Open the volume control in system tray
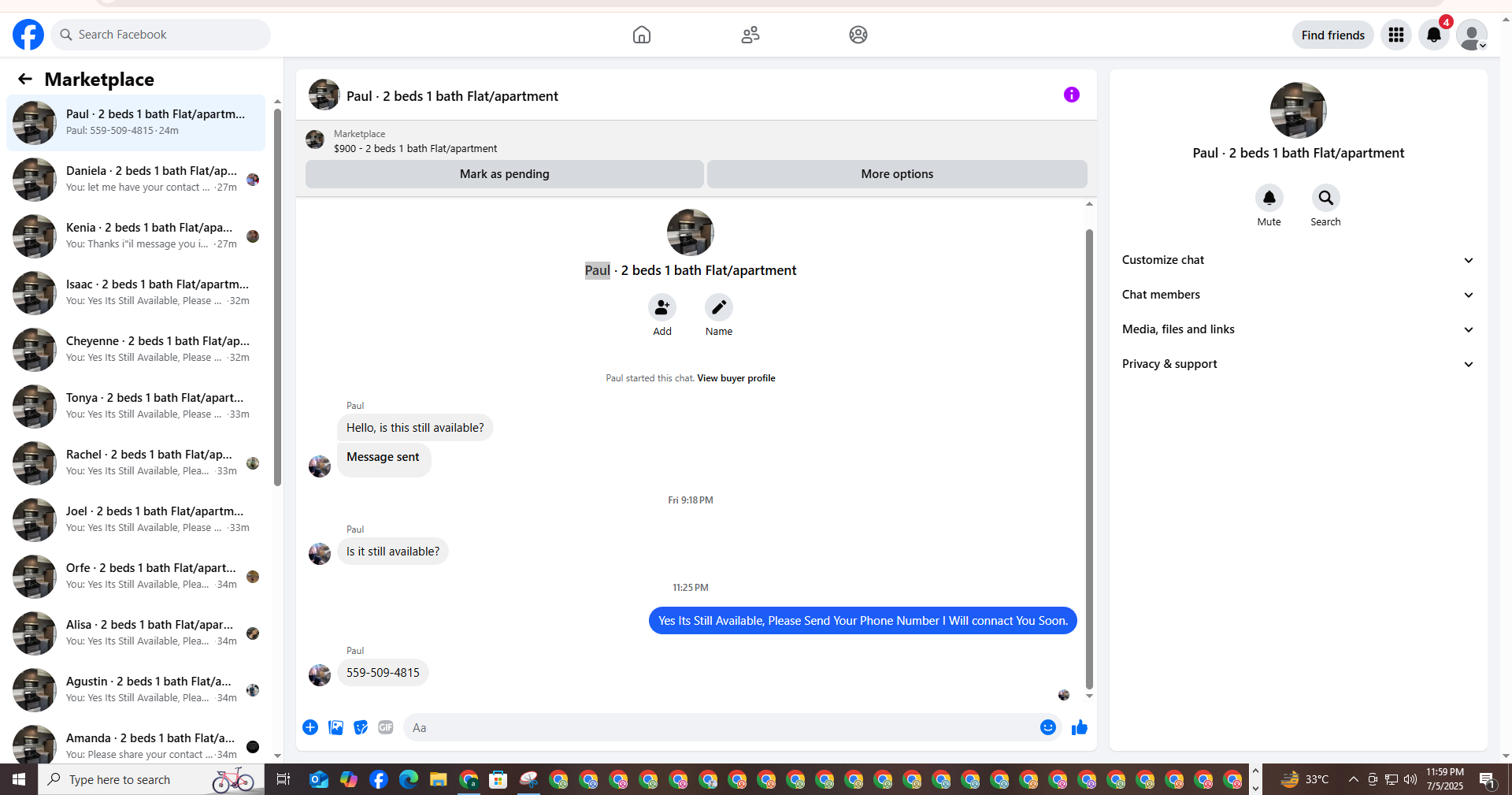 1410,779
